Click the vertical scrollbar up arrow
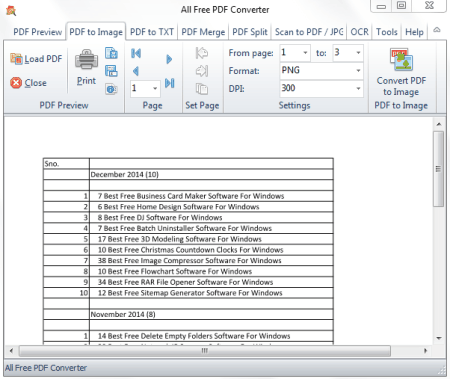Screen dimensions: 450x379 click(439, 124)
